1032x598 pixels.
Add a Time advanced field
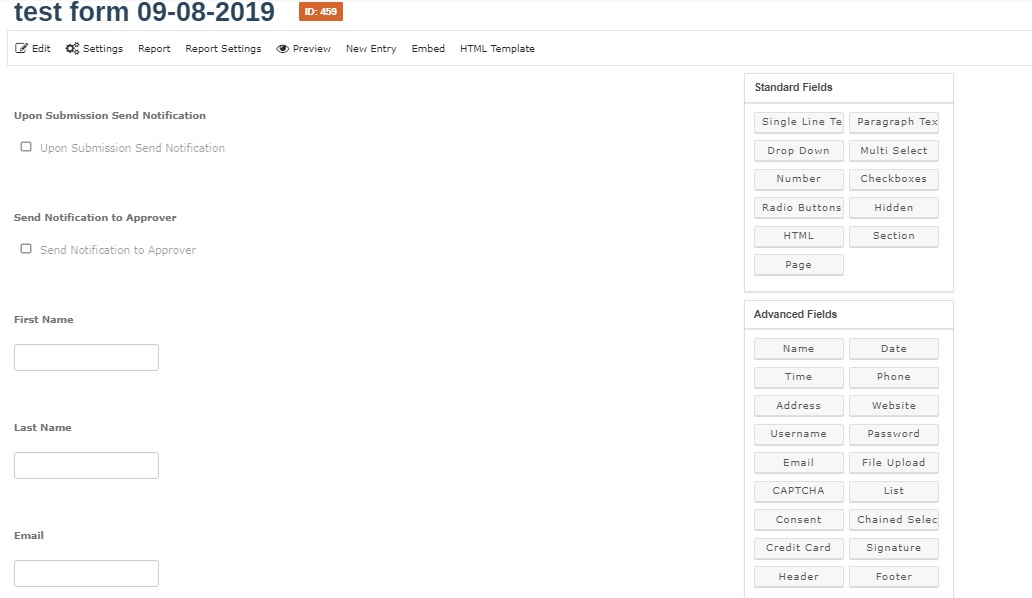798,377
